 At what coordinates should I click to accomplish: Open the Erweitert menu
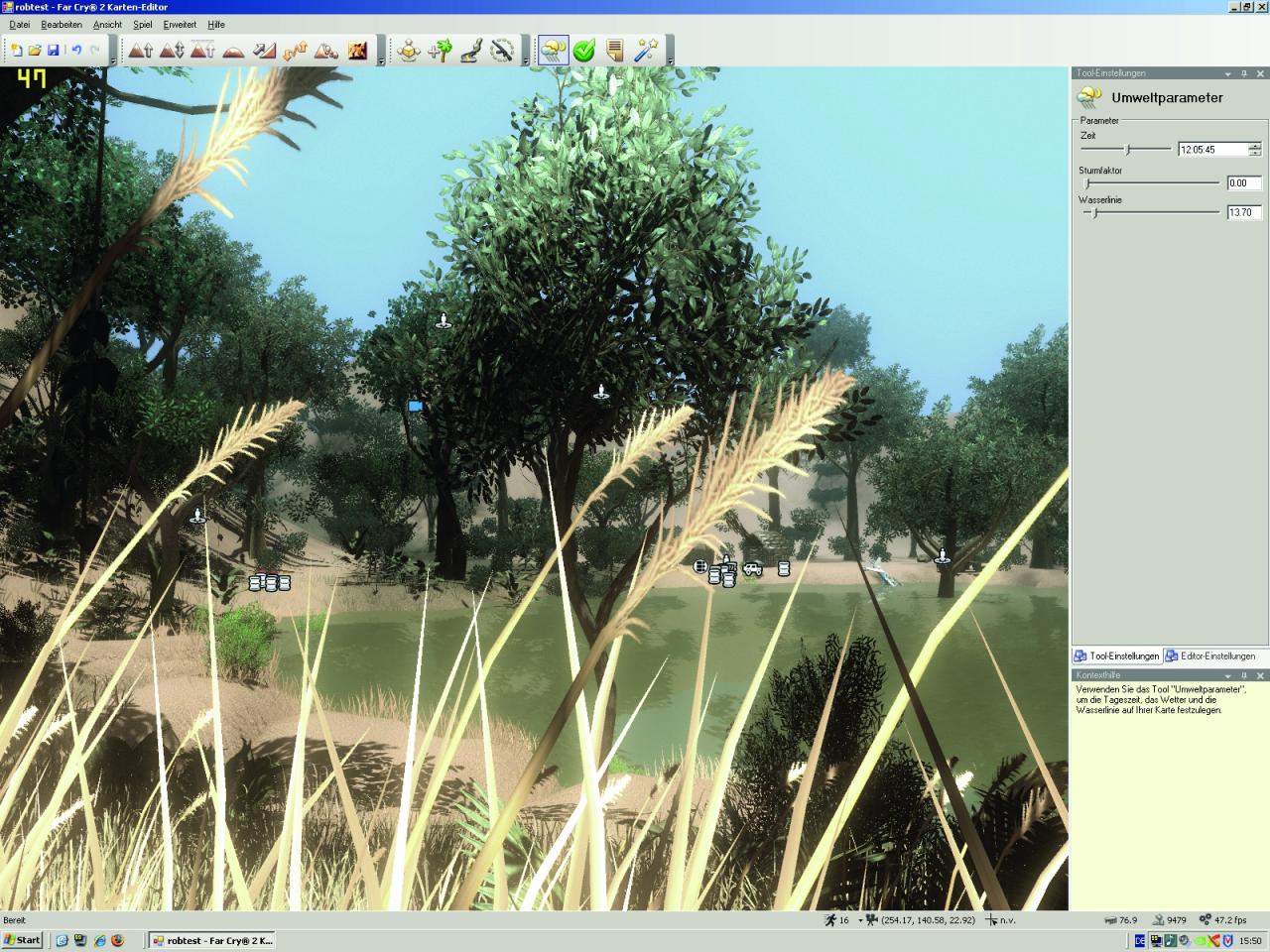(x=180, y=24)
